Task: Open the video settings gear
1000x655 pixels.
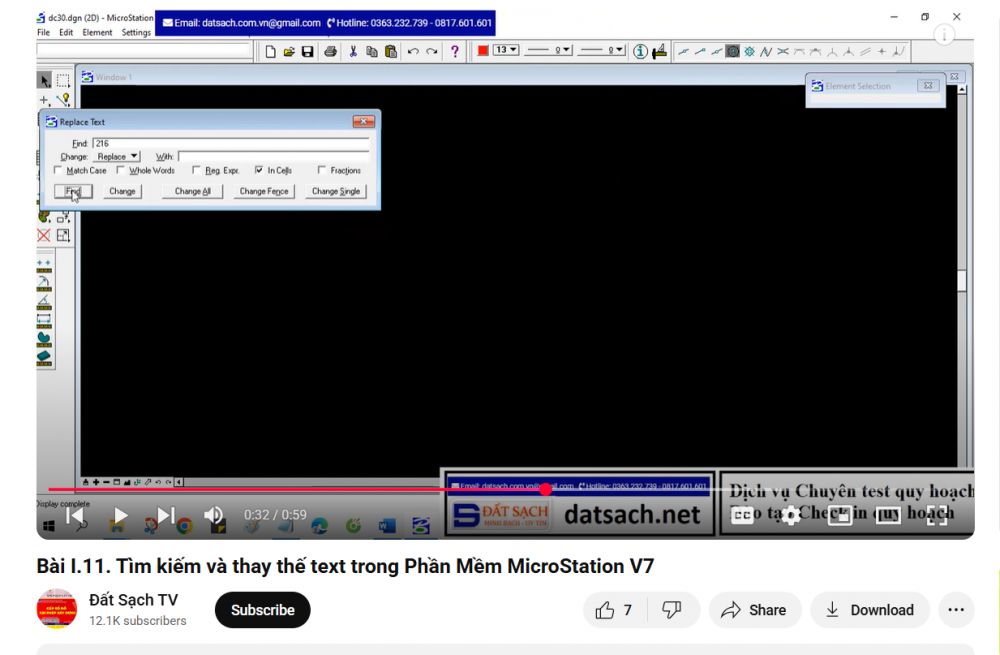Action: [791, 516]
